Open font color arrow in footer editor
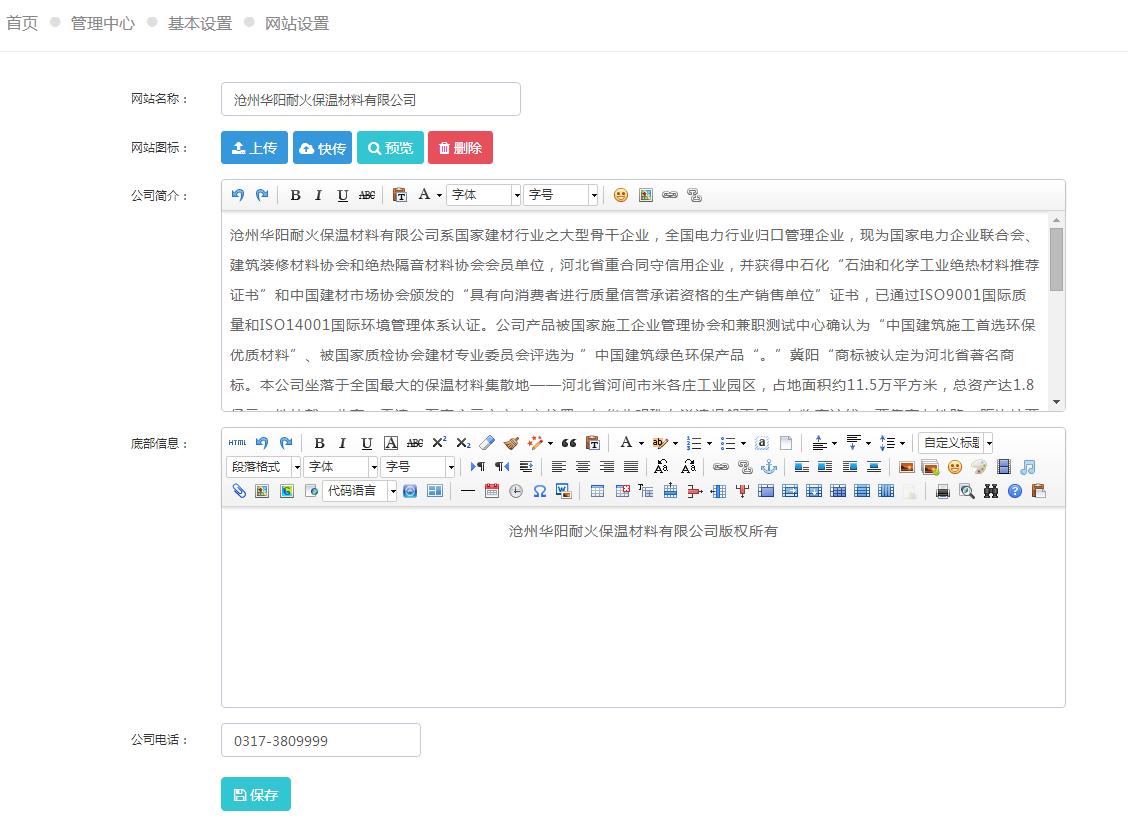 641,443
